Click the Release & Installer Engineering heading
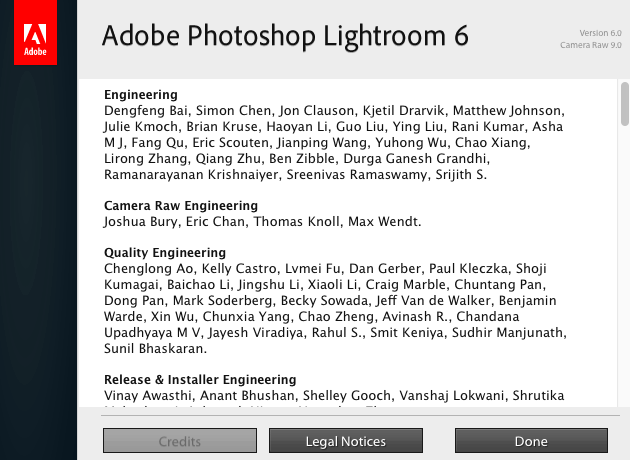 coord(200,380)
